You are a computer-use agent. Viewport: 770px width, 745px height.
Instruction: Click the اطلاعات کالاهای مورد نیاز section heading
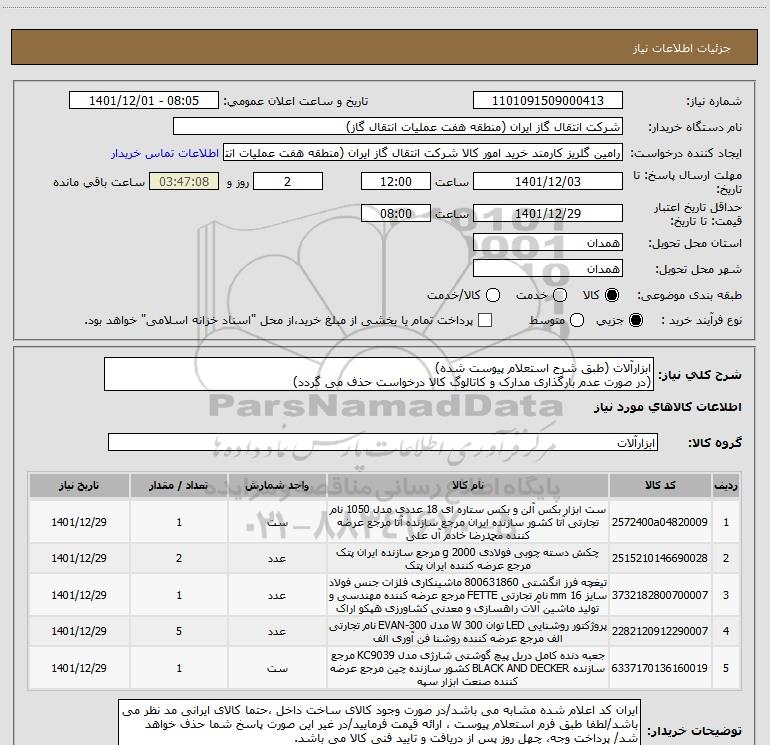pos(667,407)
